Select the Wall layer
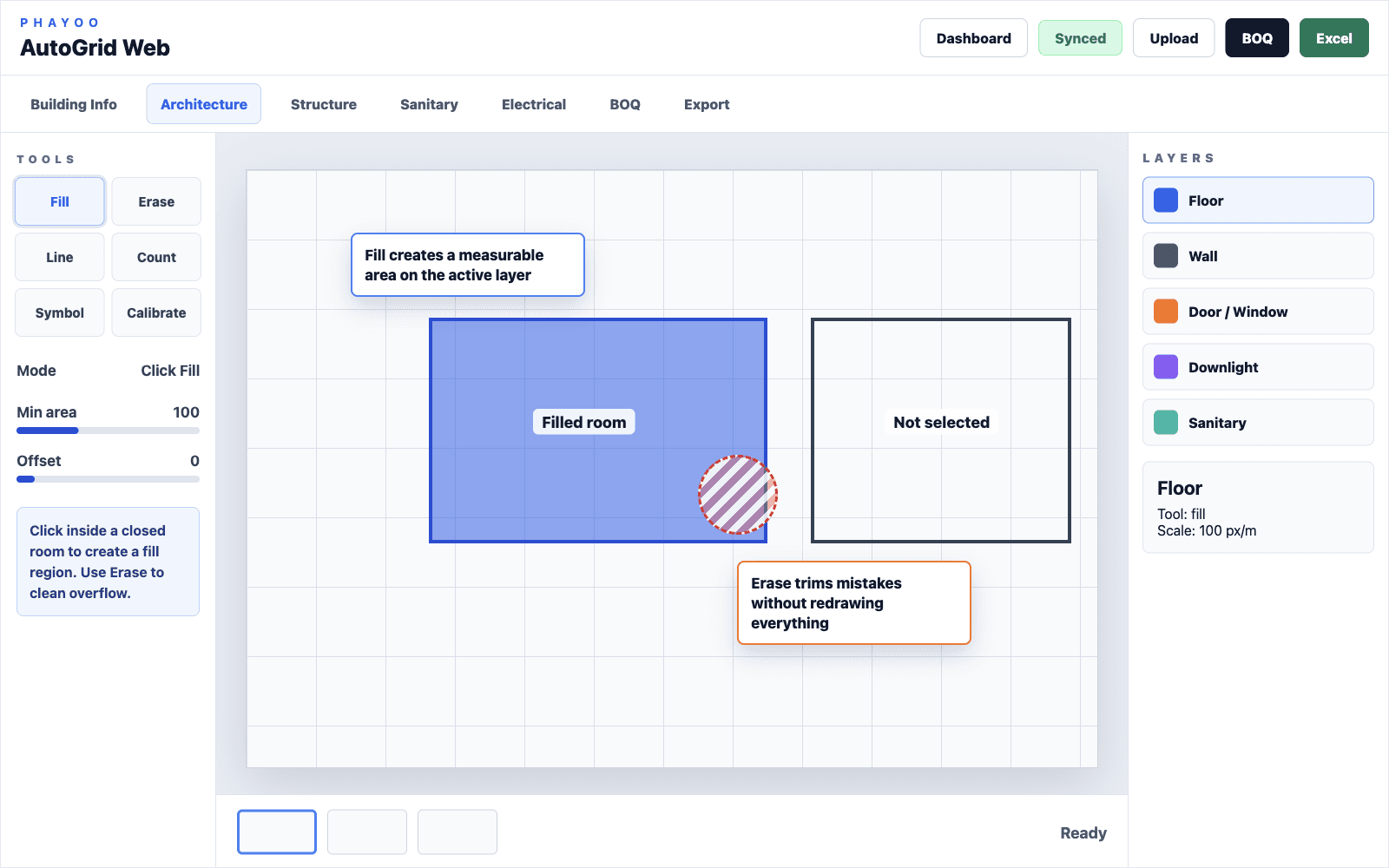The height and width of the screenshot is (868, 1389). pos(1258,256)
